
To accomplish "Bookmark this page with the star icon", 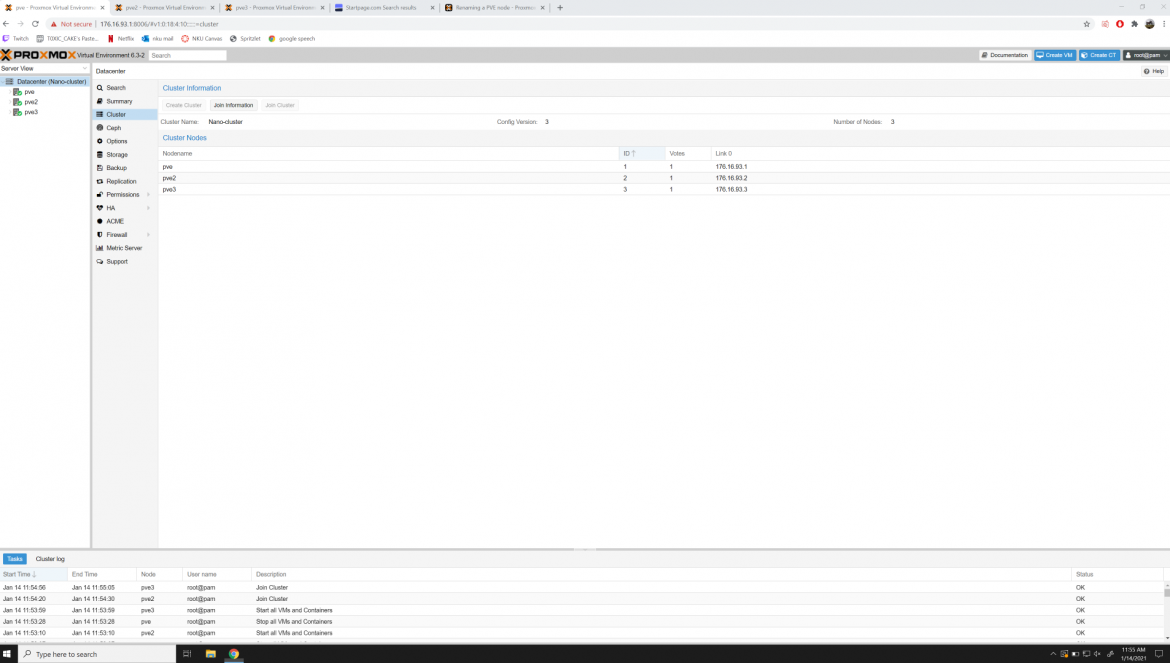I will (x=1087, y=24).
